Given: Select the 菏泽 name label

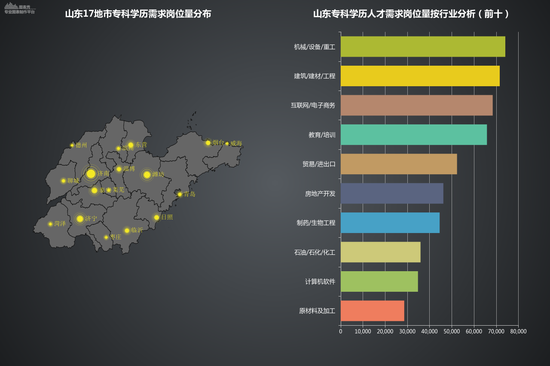Looking at the screenshot, I should (60, 224).
